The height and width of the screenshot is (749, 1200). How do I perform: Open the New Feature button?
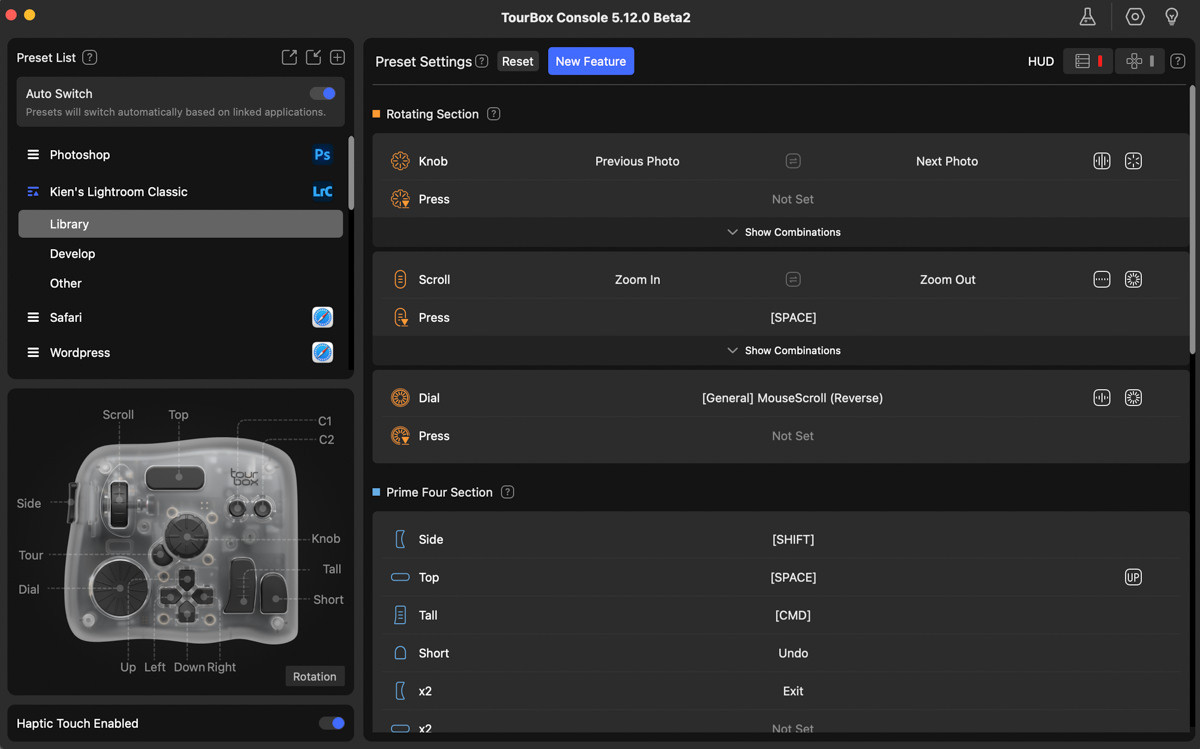(x=590, y=61)
